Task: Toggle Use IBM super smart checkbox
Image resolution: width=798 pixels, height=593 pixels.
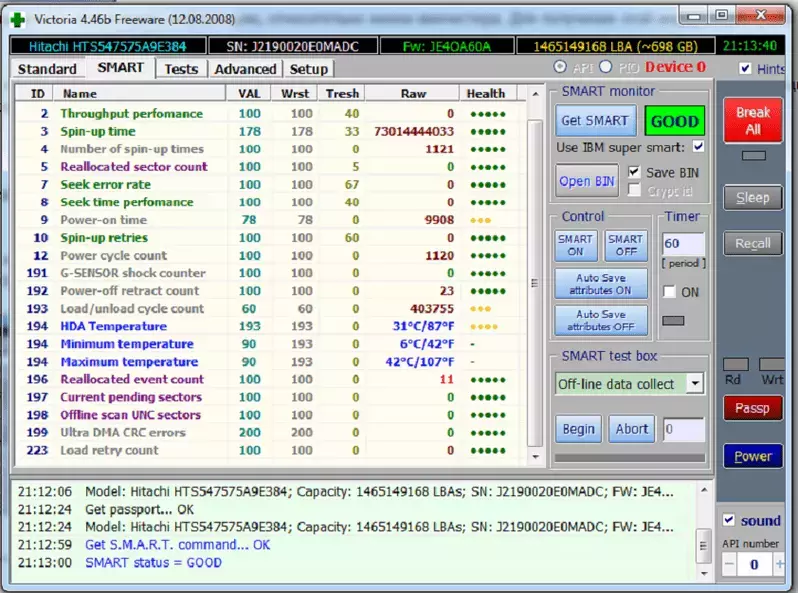Action: pos(698,147)
